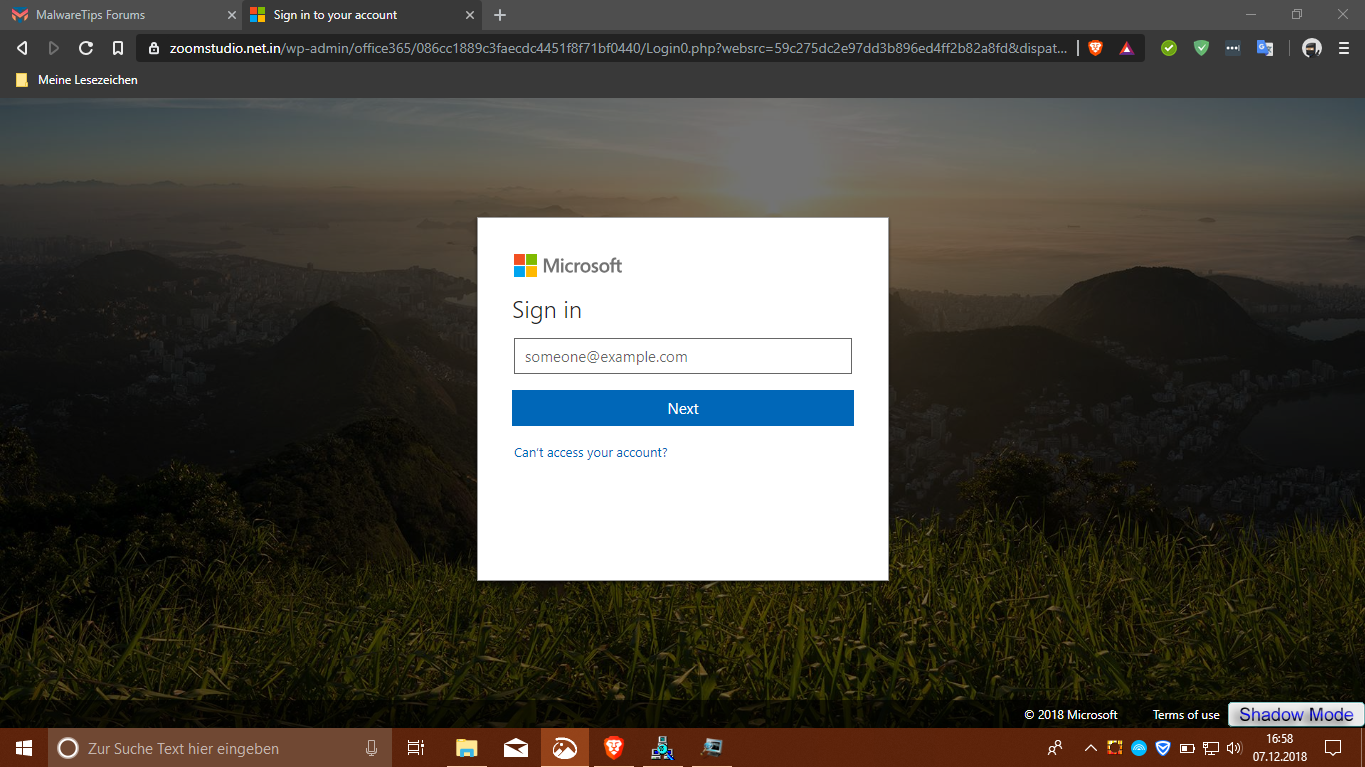
Task: Open the network computers taskbar app
Action: [662, 747]
